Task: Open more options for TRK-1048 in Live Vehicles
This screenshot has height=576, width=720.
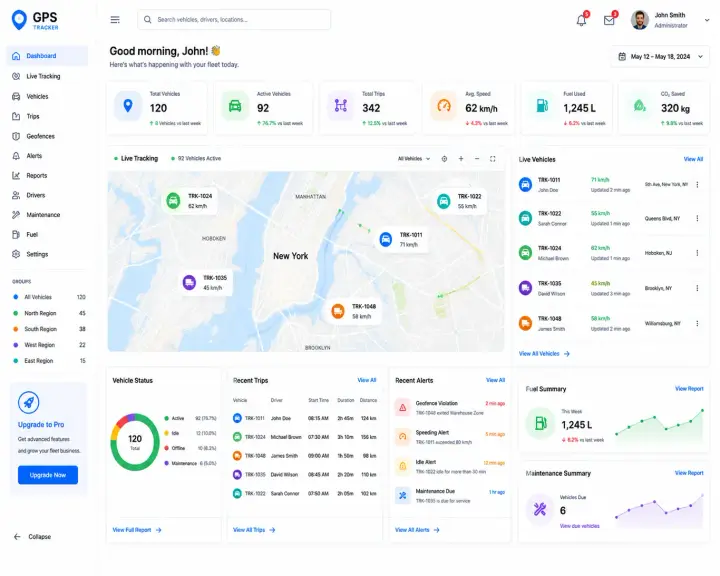Action: pyautogui.click(x=697, y=323)
